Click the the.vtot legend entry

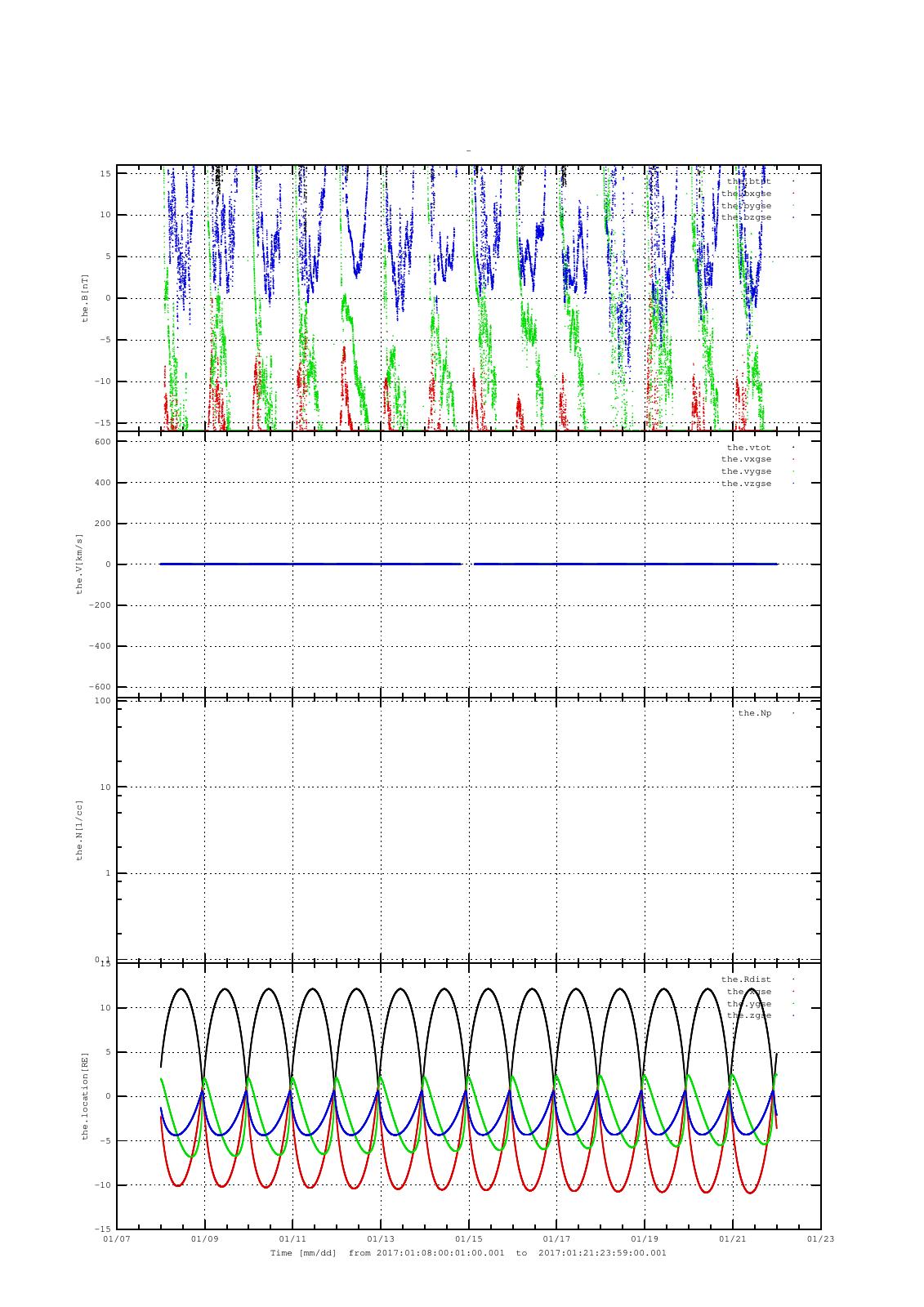pos(748,448)
